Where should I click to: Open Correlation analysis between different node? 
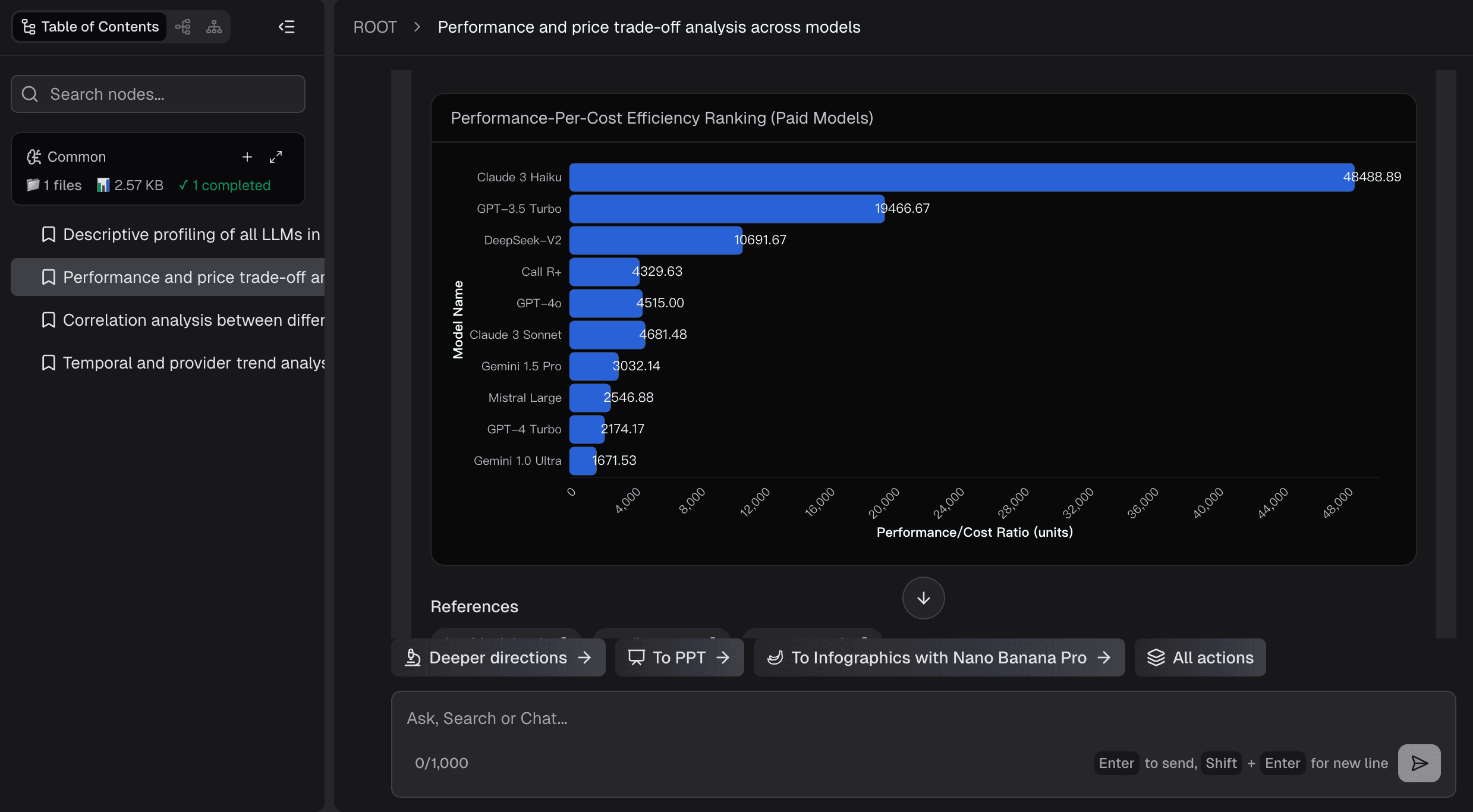click(x=193, y=320)
